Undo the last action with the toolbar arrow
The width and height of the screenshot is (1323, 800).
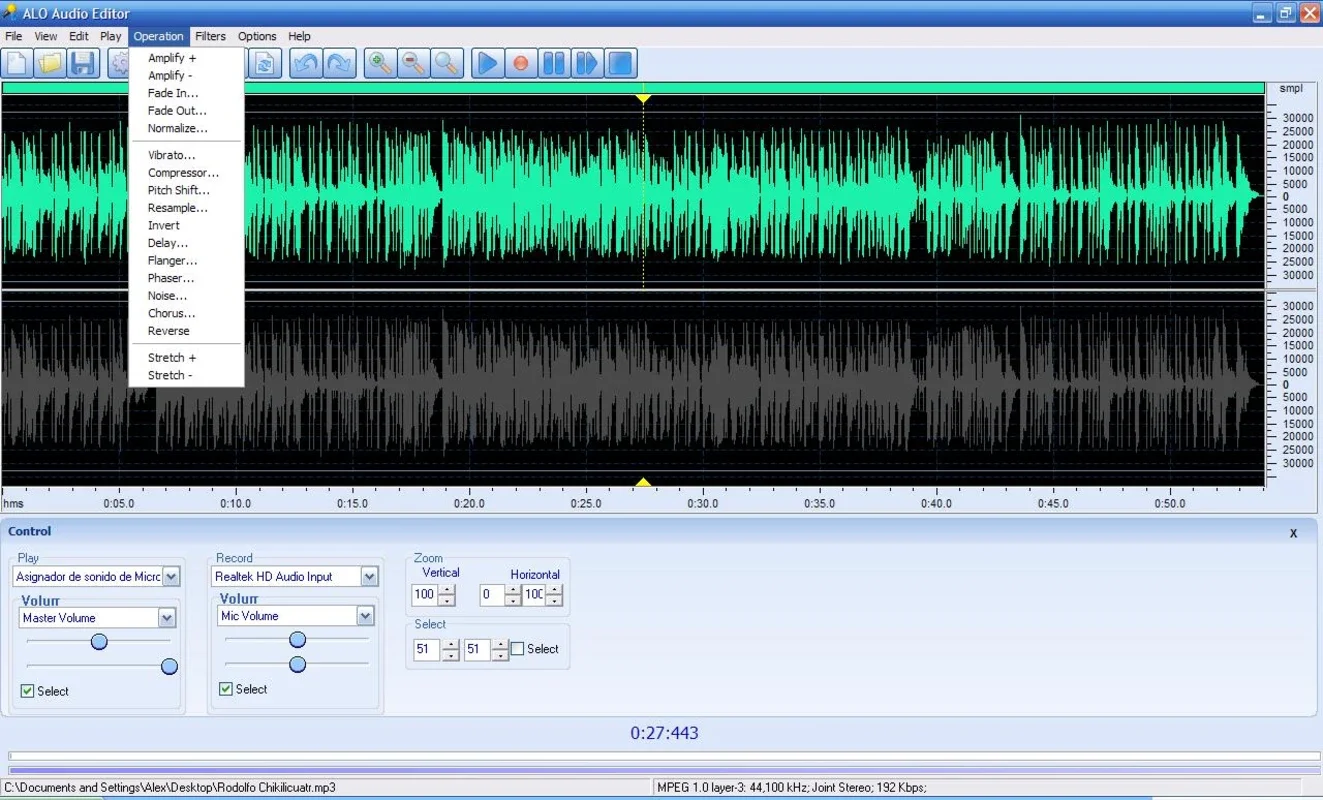pos(306,63)
